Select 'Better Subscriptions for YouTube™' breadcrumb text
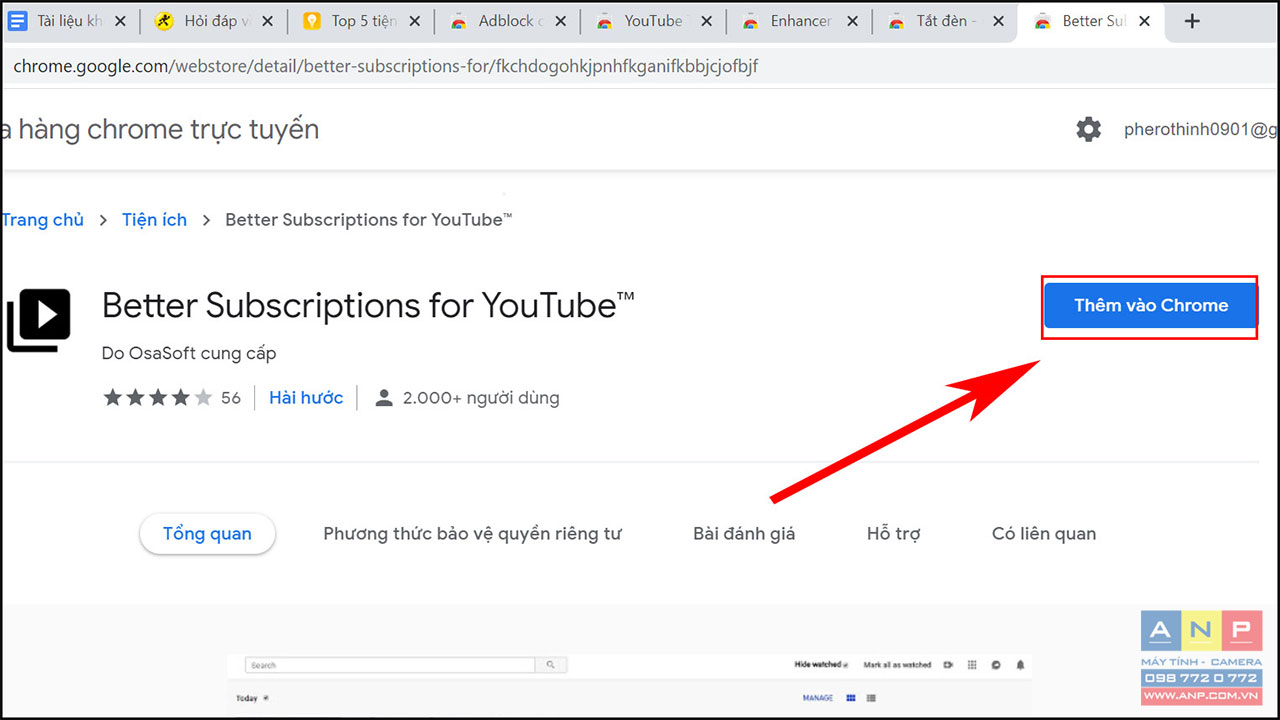Screen dimensions: 1280x720 tap(368, 220)
